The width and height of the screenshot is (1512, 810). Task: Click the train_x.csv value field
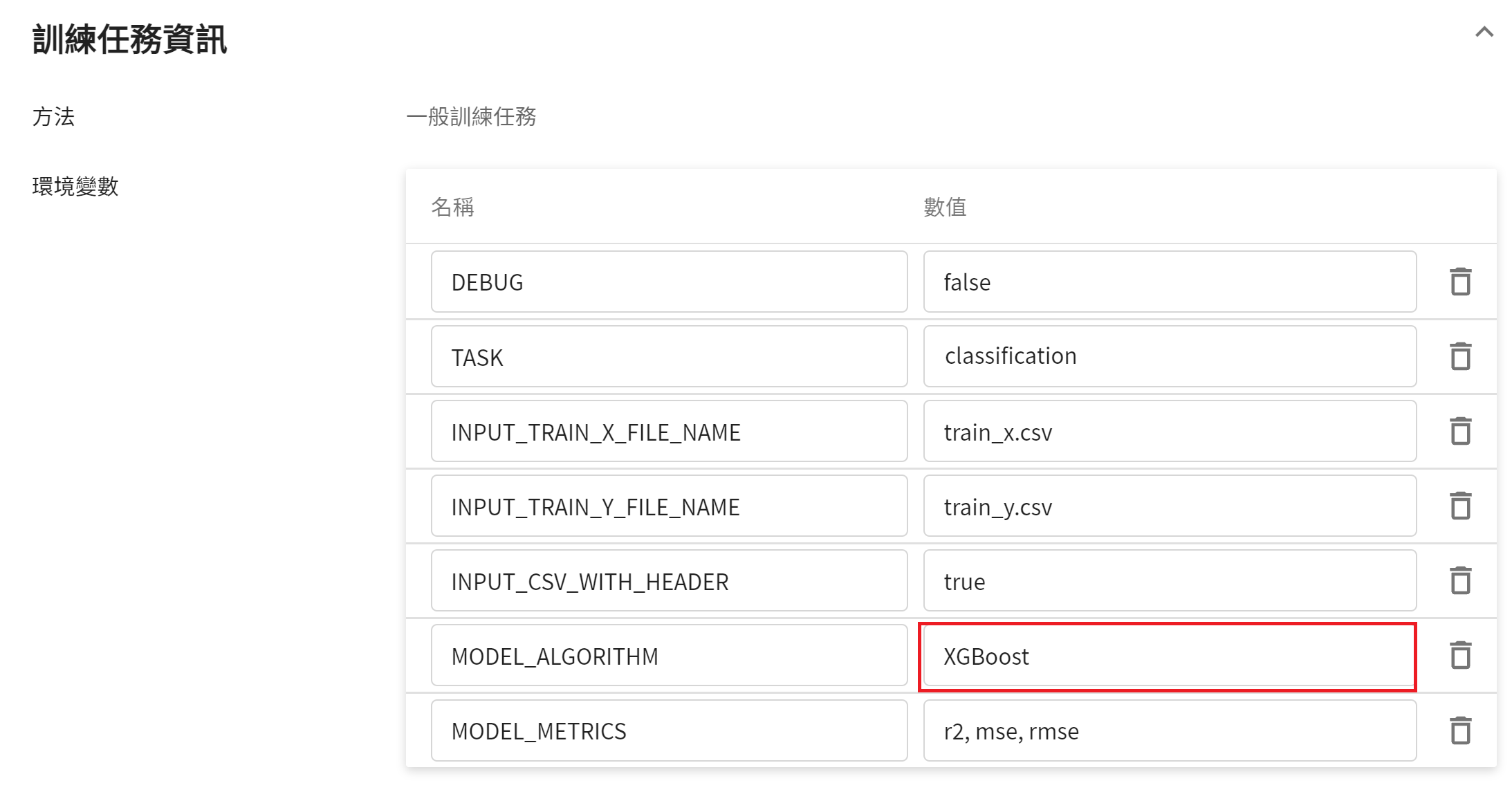[x=1169, y=431]
